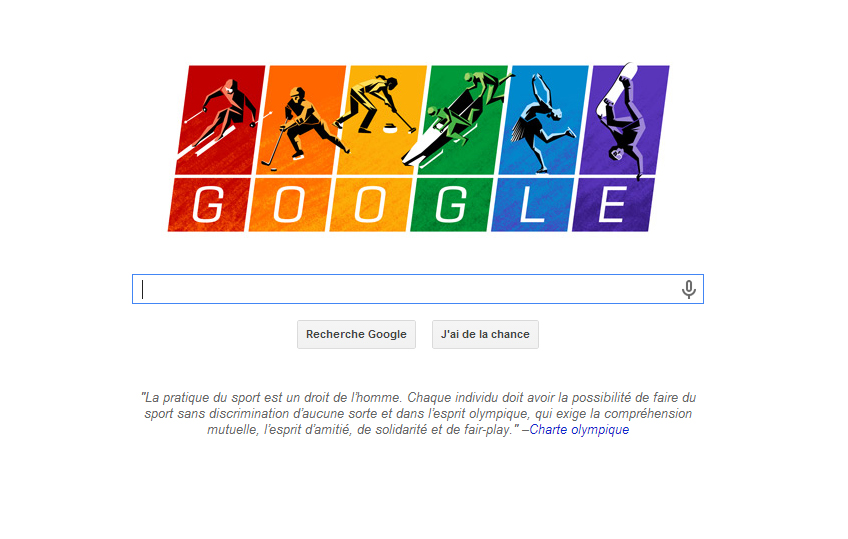Click the J'ai de la chance button

(x=485, y=334)
